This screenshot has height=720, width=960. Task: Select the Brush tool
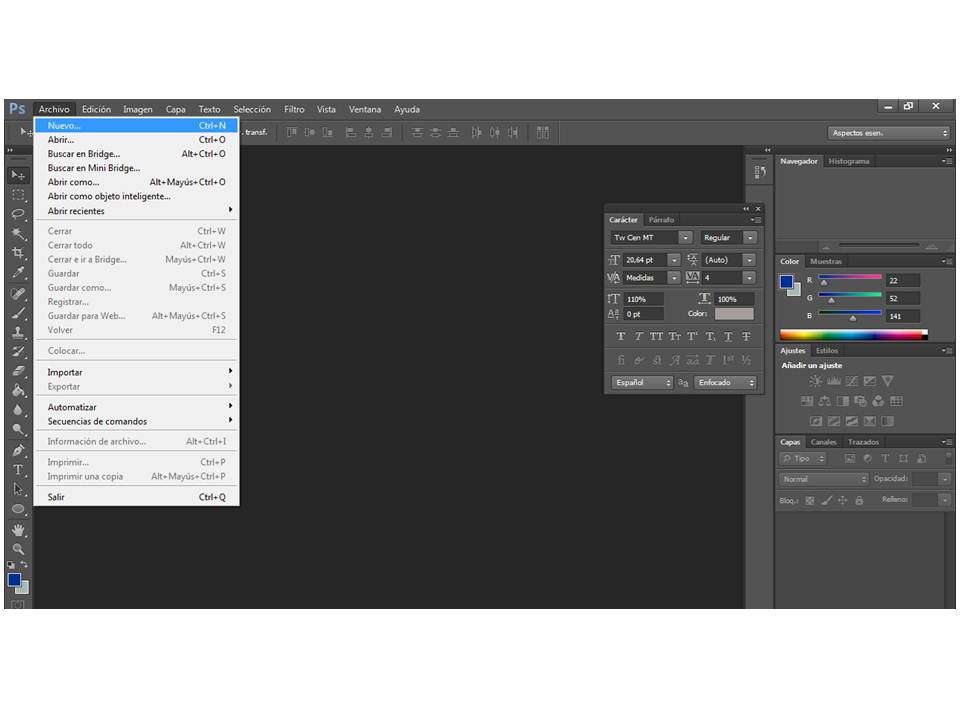pyautogui.click(x=18, y=313)
